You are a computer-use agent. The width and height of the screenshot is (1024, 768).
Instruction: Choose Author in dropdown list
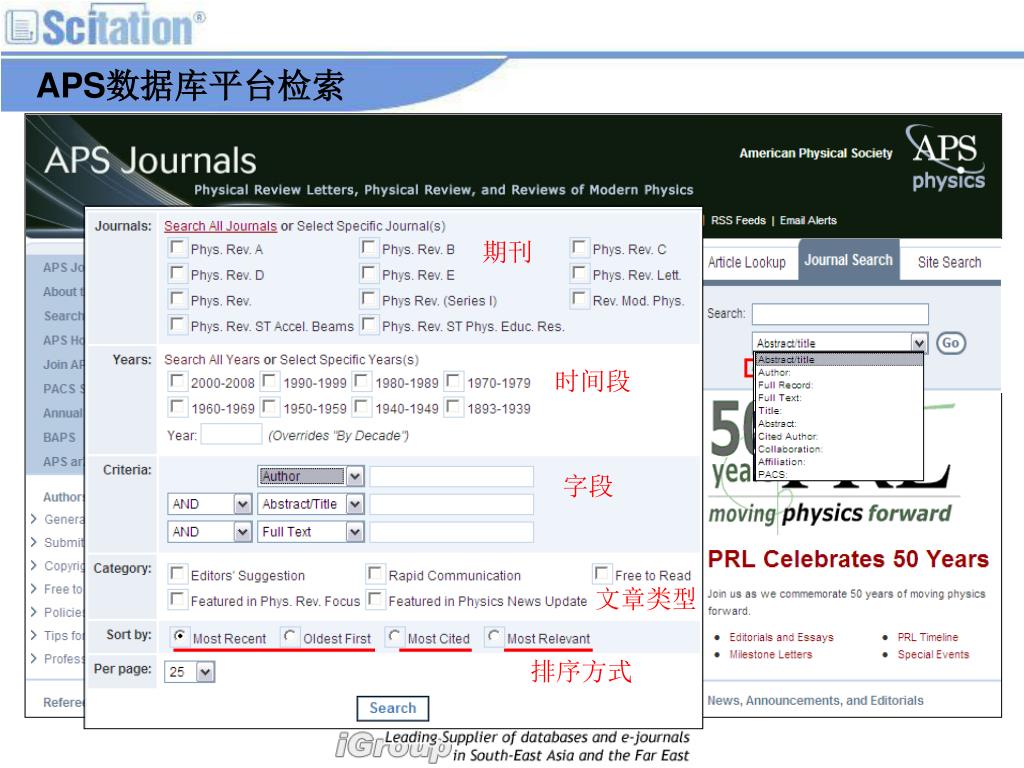pos(839,372)
